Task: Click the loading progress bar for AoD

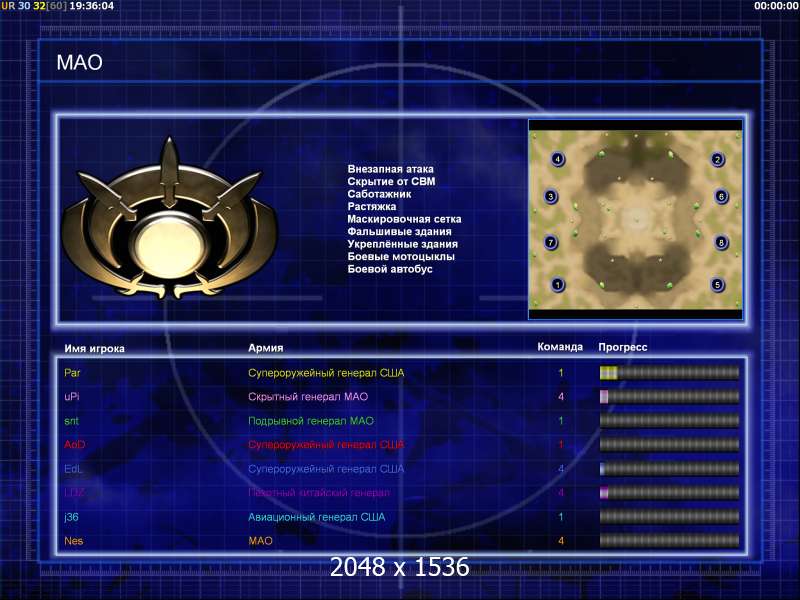Action: point(669,444)
